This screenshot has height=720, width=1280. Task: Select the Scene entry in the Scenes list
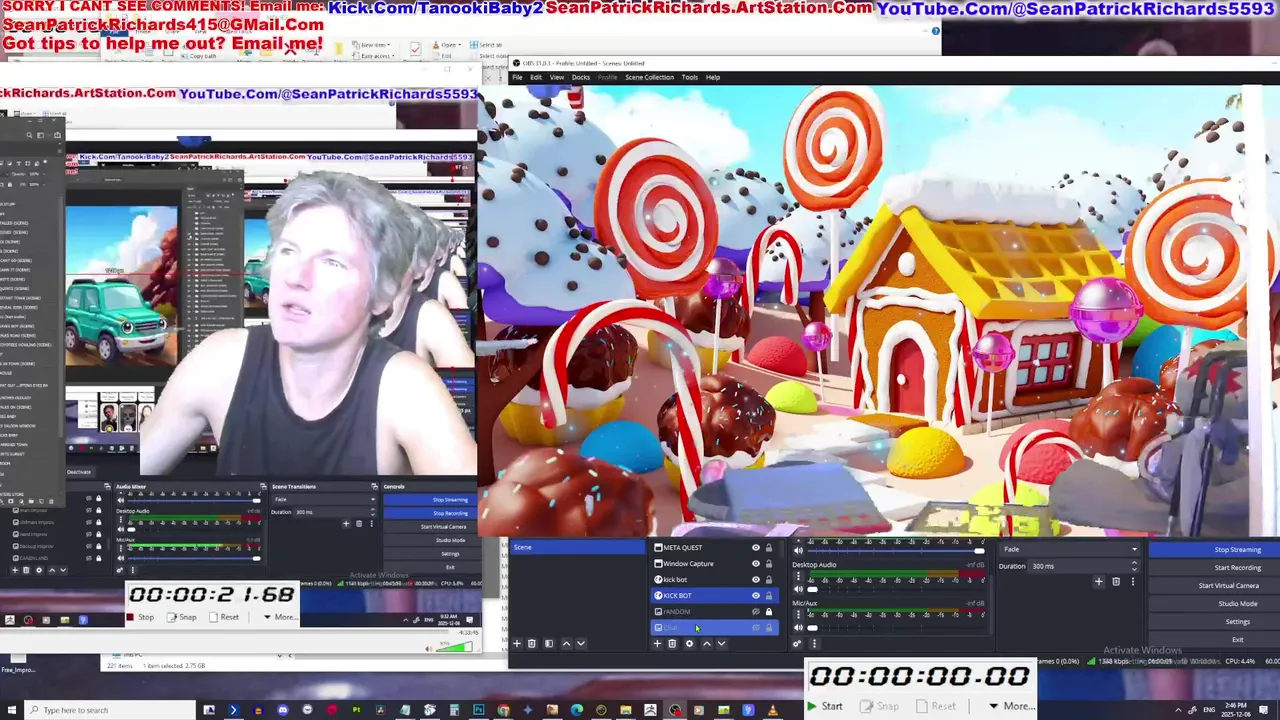[577, 547]
